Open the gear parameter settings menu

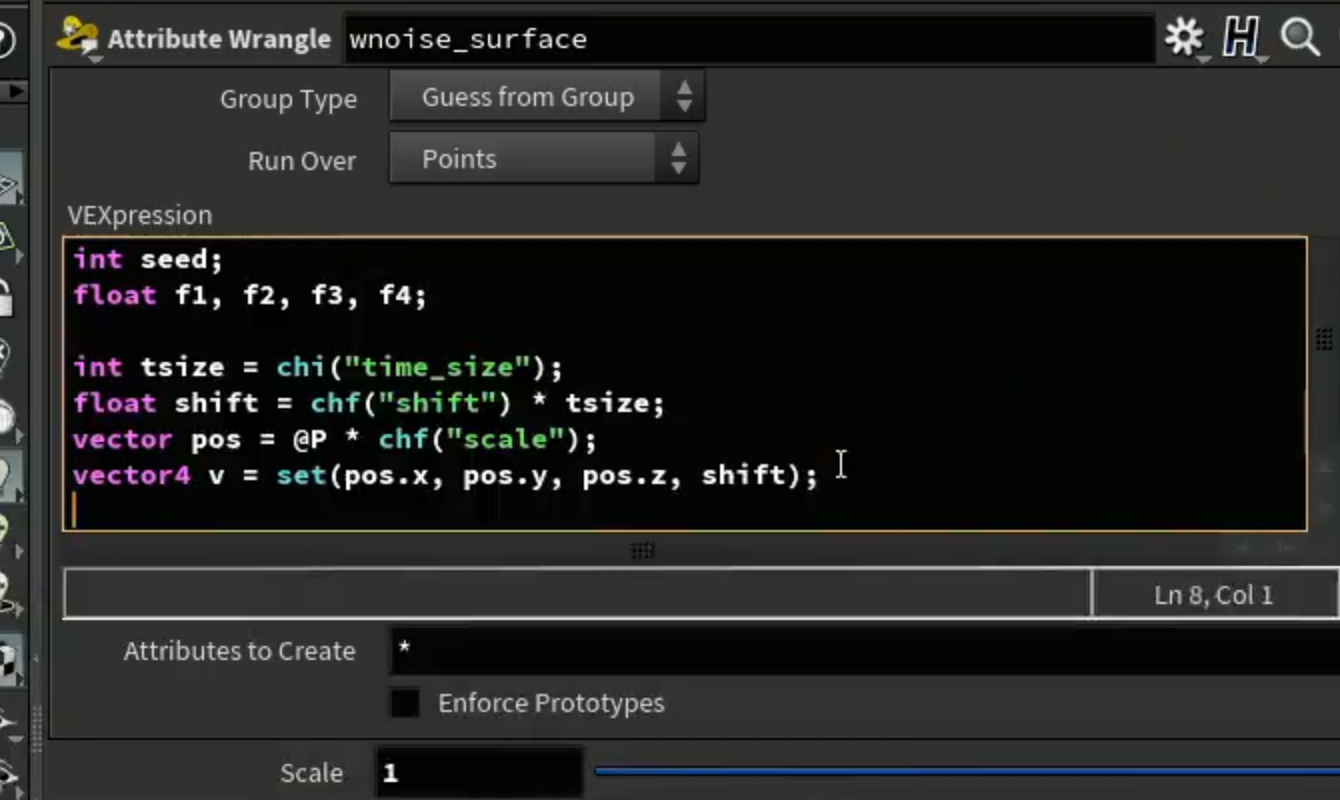pos(1185,39)
